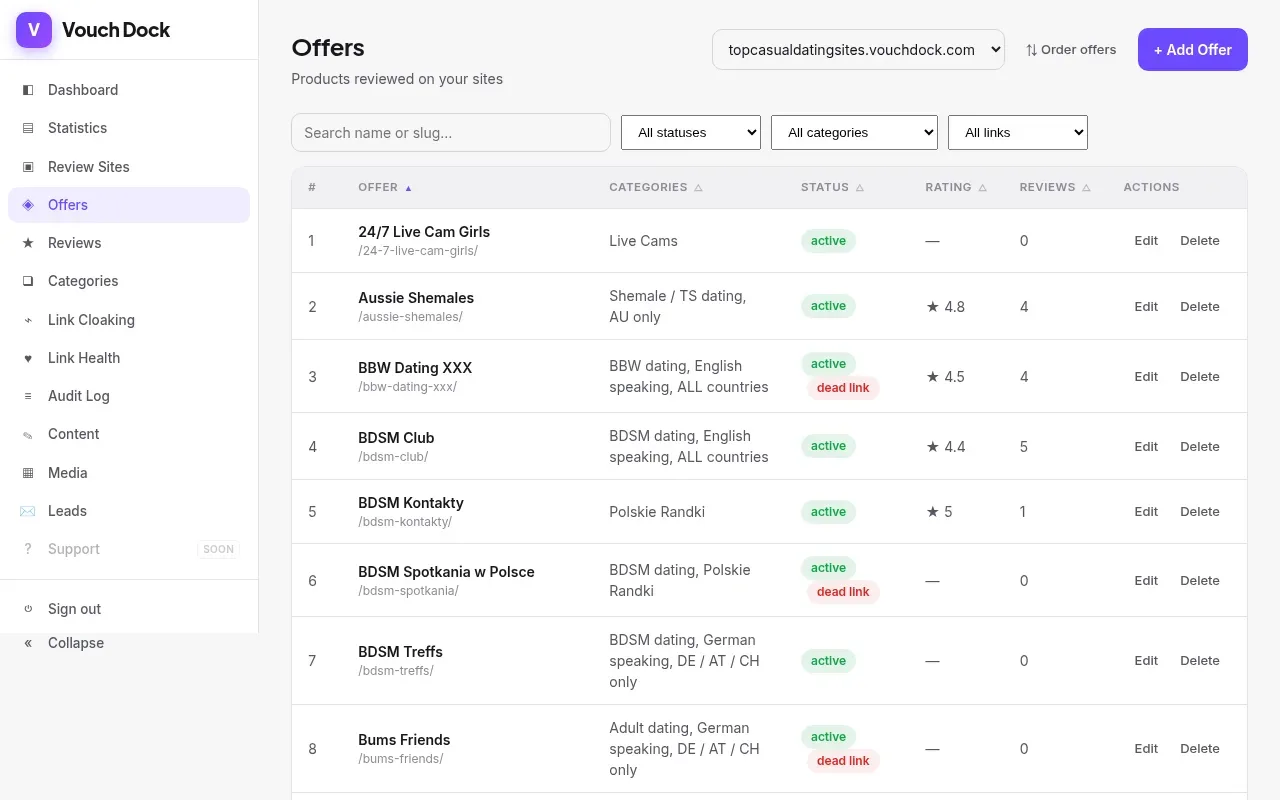Open the site selector dropdown
The height and width of the screenshot is (800, 1280).
pos(858,49)
